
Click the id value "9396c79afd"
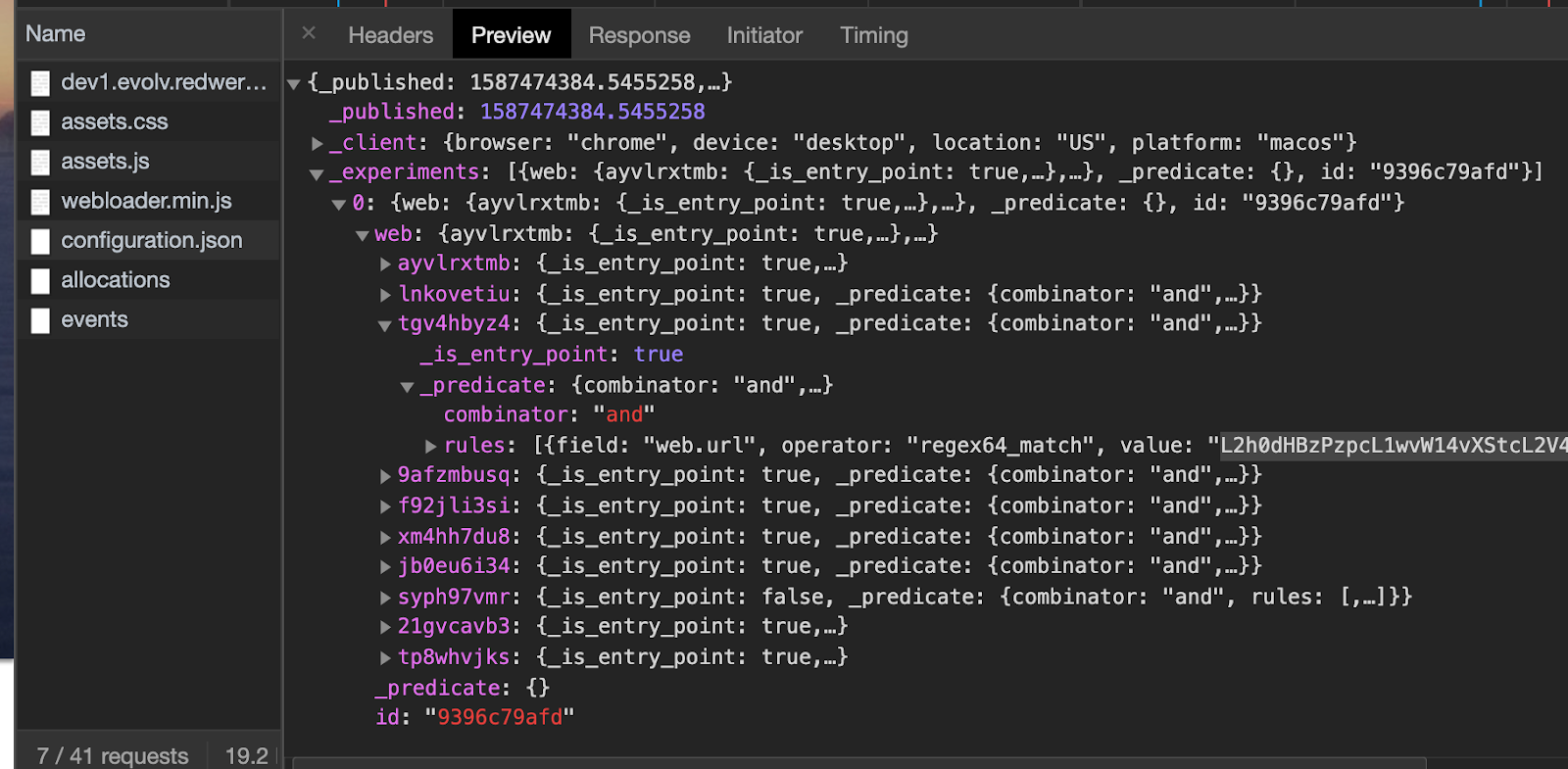click(x=500, y=718)
